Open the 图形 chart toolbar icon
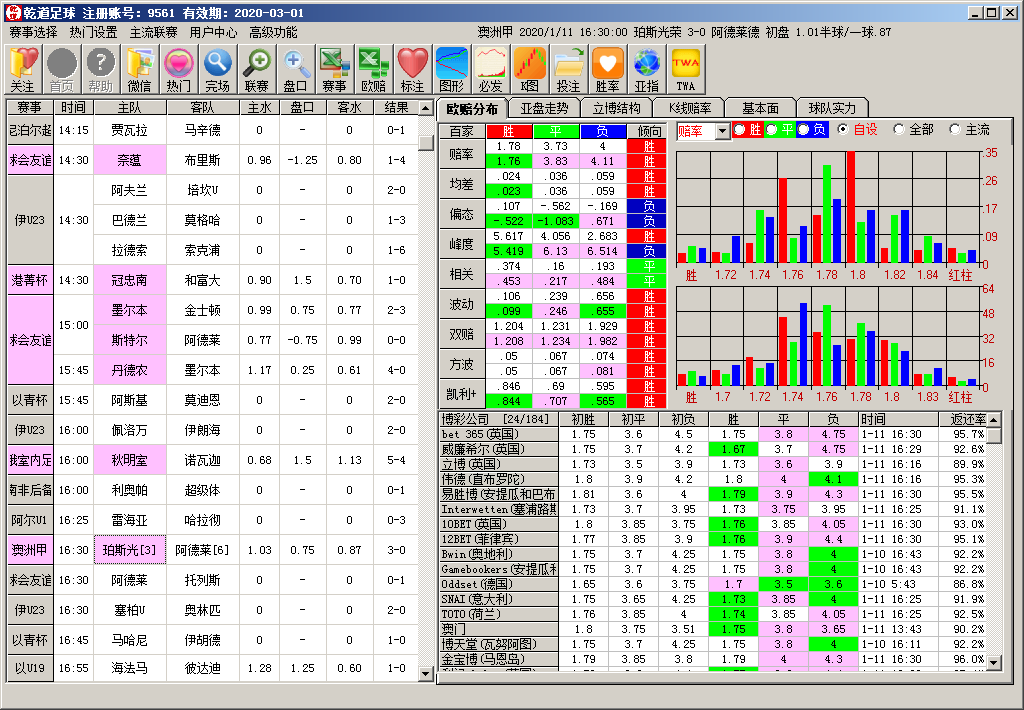The image size is (1024, 710). (451, 69)
